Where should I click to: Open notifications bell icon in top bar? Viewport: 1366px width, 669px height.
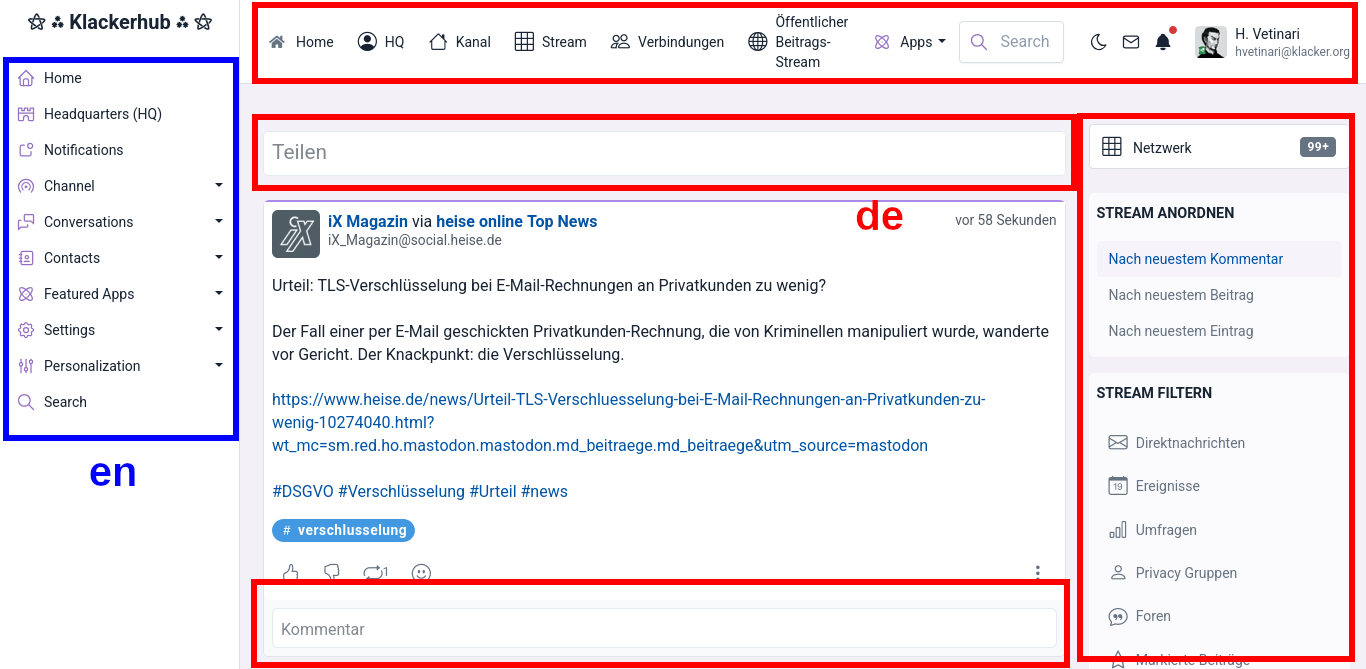[x=1162, y=42]
